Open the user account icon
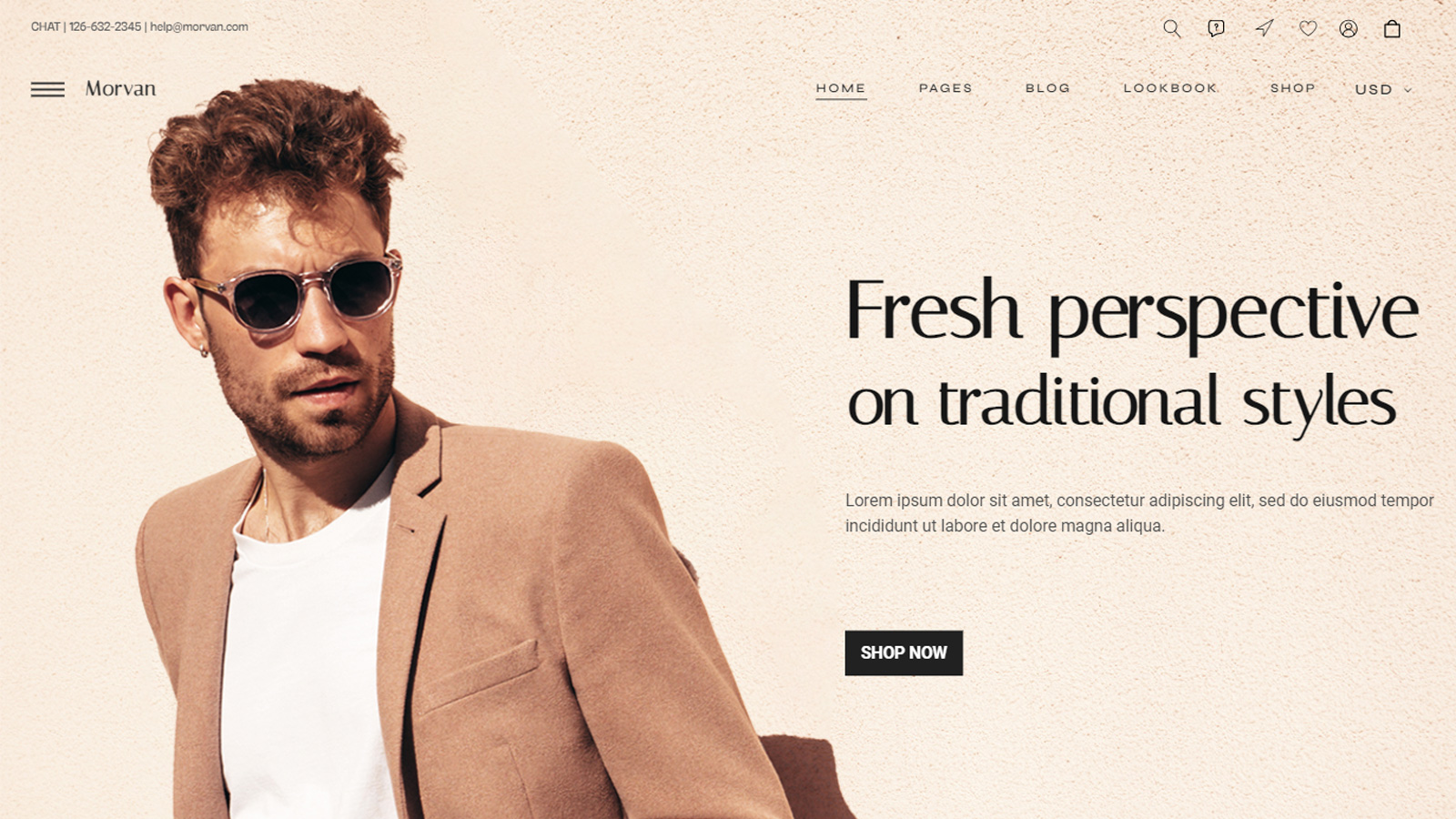Viewport: 1456px width, 819px height. (1349, 28)
